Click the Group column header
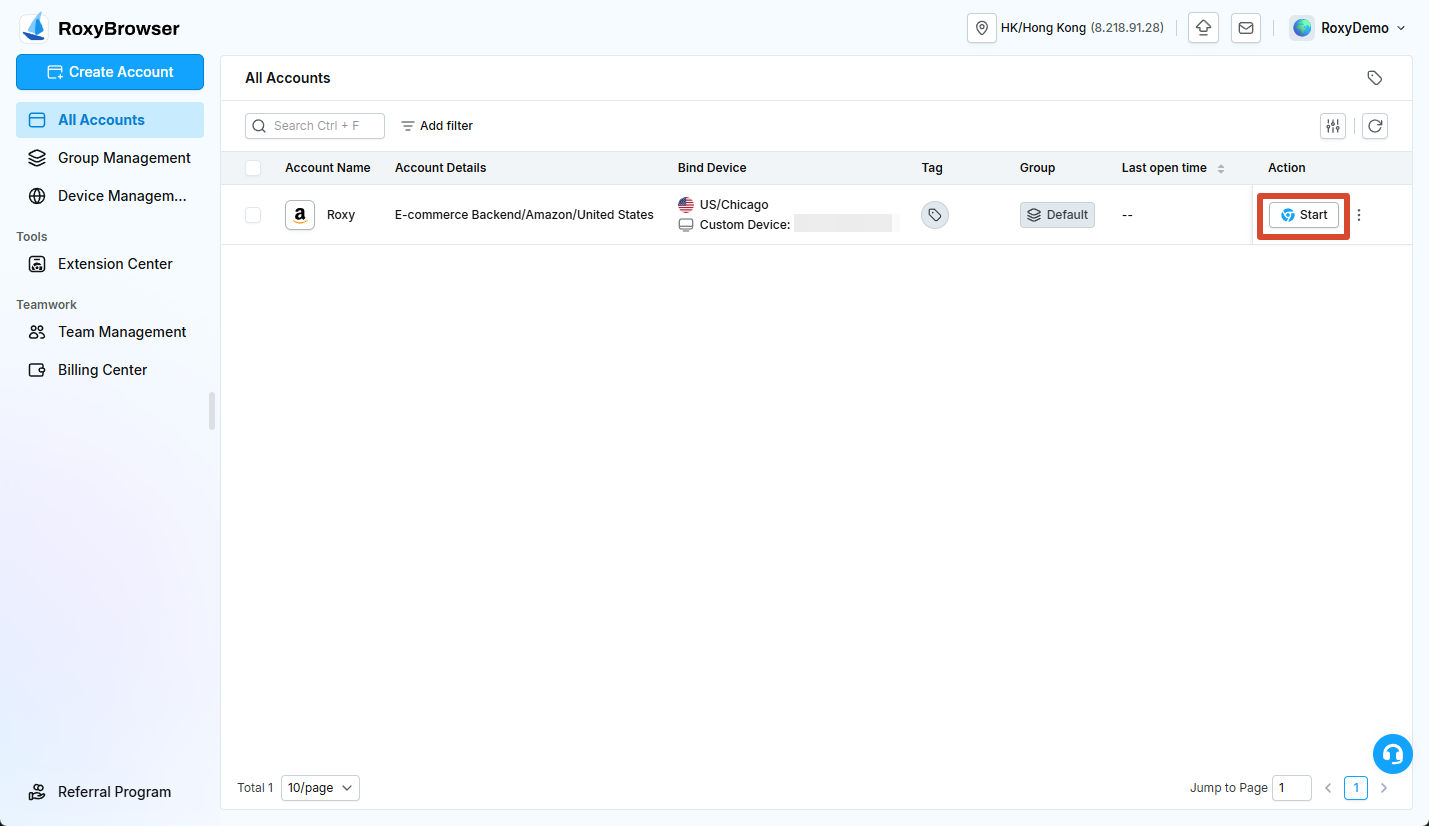 coord(1037,168)
